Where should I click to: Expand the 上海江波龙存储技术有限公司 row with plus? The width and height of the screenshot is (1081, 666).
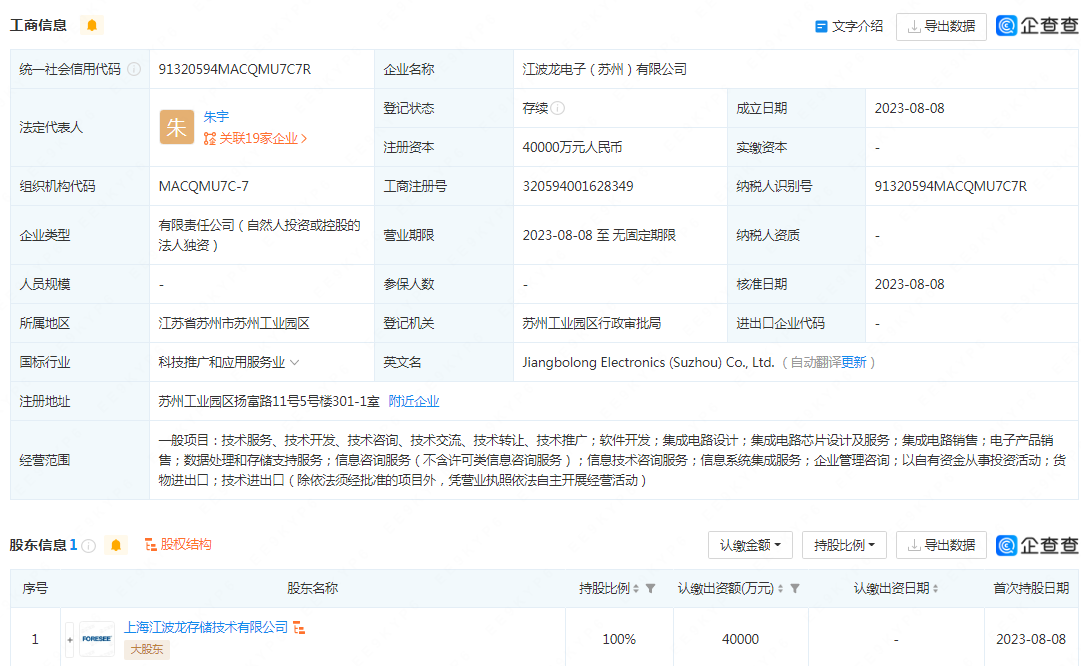[70, 640]
